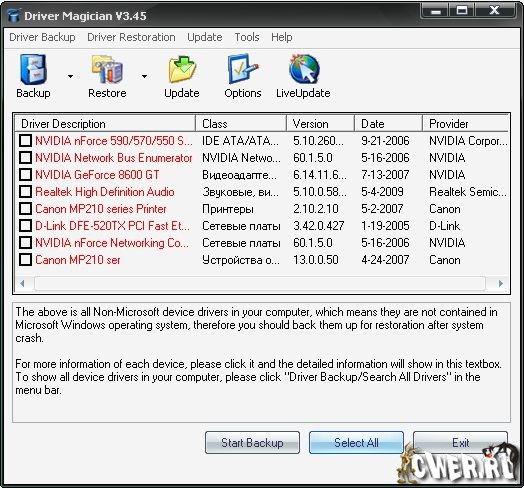Open the Update menu
524x488 pixels.
point(205,37)
